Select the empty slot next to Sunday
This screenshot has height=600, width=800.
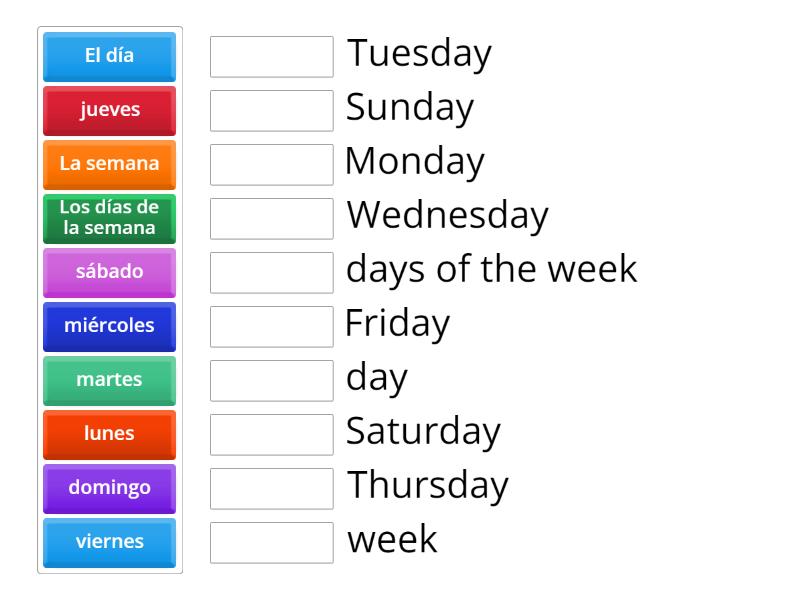click(272, 111)
